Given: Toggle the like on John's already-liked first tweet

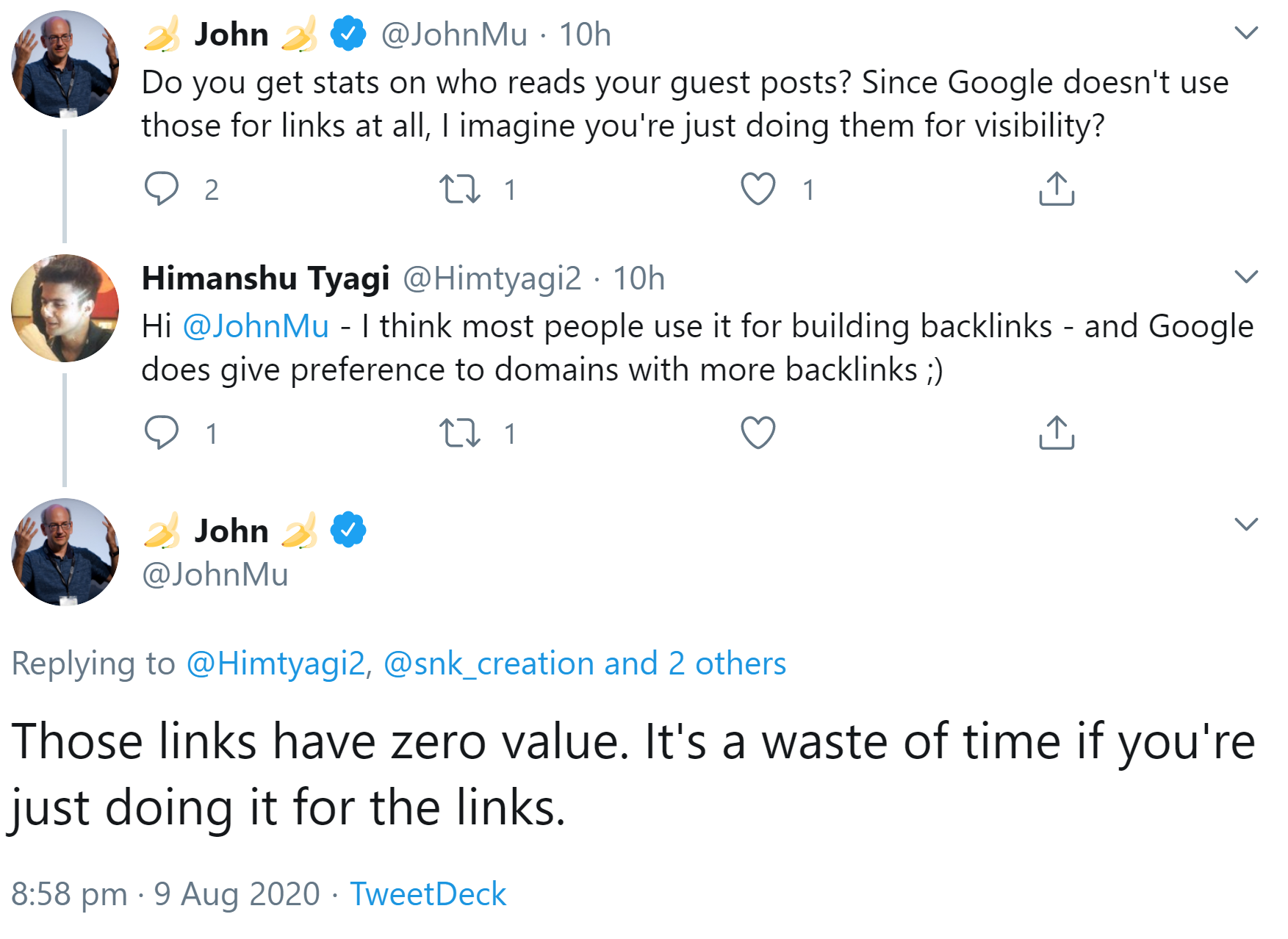Looking at the screenshot, I should (760, 190).
